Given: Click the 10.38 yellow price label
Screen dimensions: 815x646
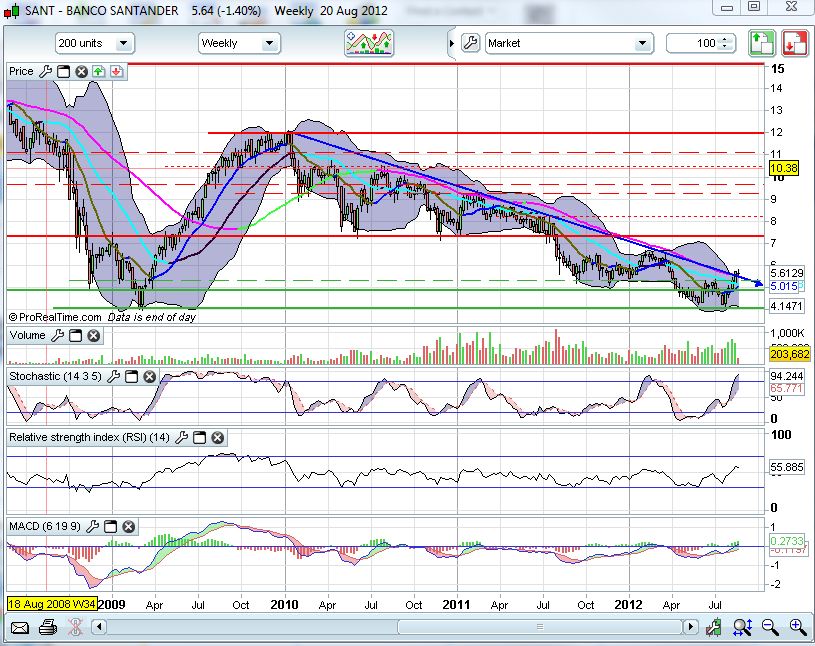Looking at the screenshot, I should (x=783, y=168).
